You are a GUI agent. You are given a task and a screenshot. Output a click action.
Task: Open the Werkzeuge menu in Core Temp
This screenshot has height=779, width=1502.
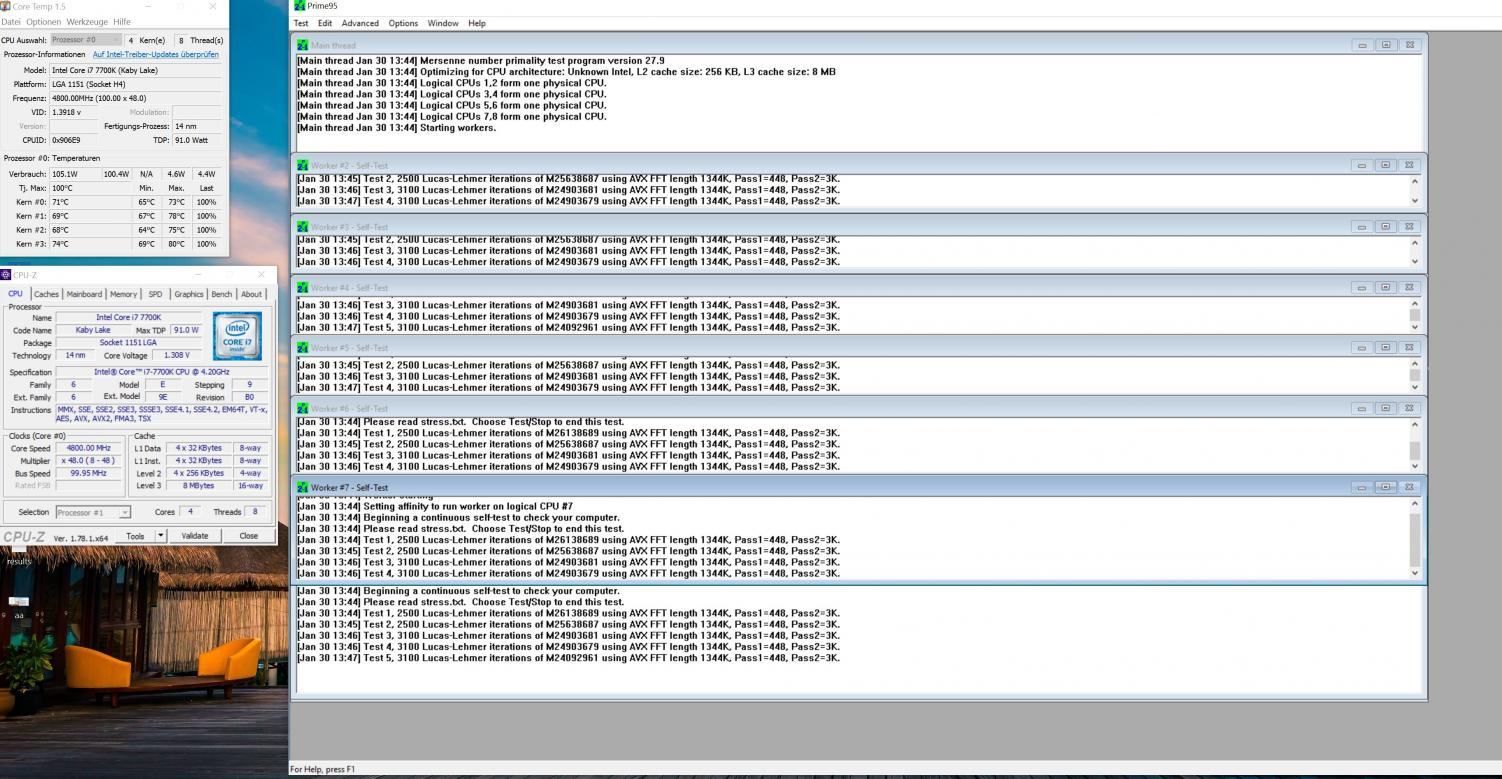click(x=87, y=22)
